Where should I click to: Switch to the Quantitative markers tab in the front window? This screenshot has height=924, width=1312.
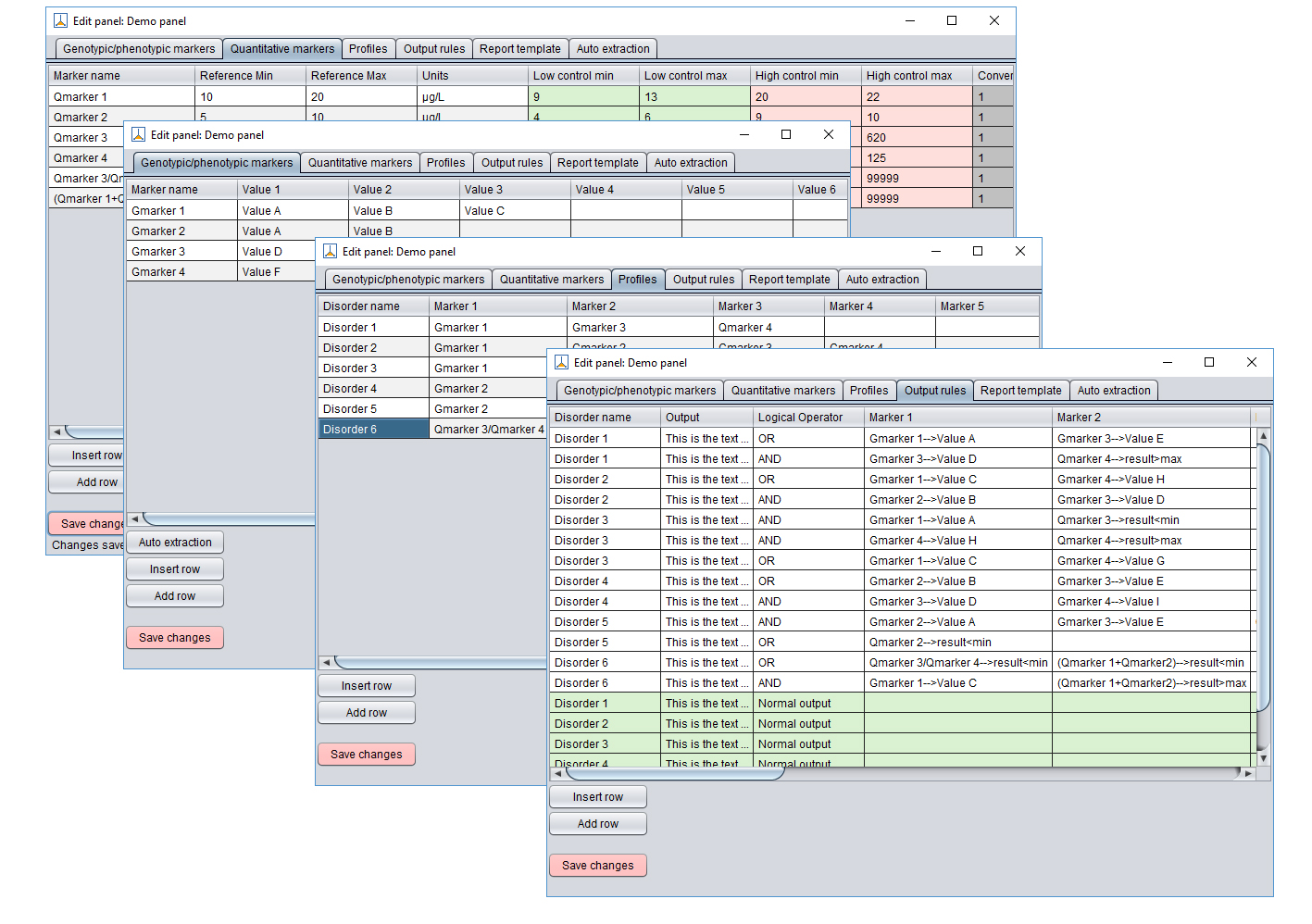(782, 390)
